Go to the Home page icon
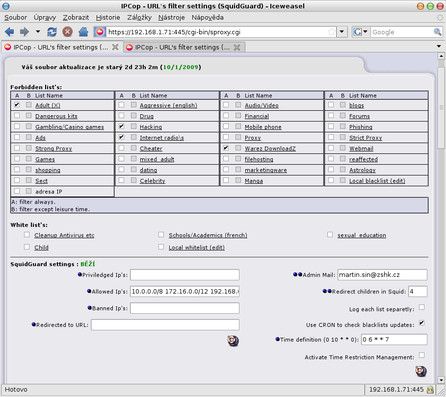 pos(83,32)
